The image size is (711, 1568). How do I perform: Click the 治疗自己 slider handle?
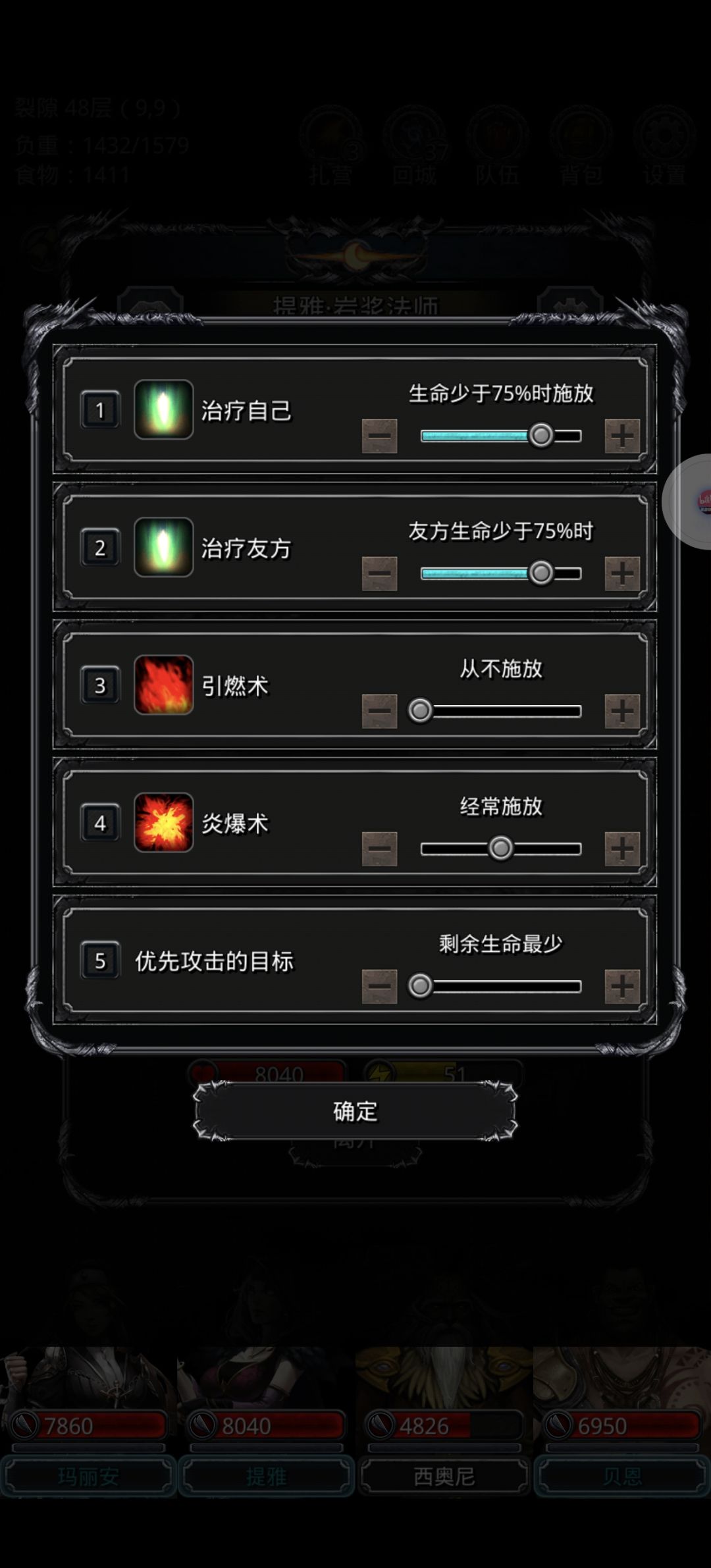(541, 435)
